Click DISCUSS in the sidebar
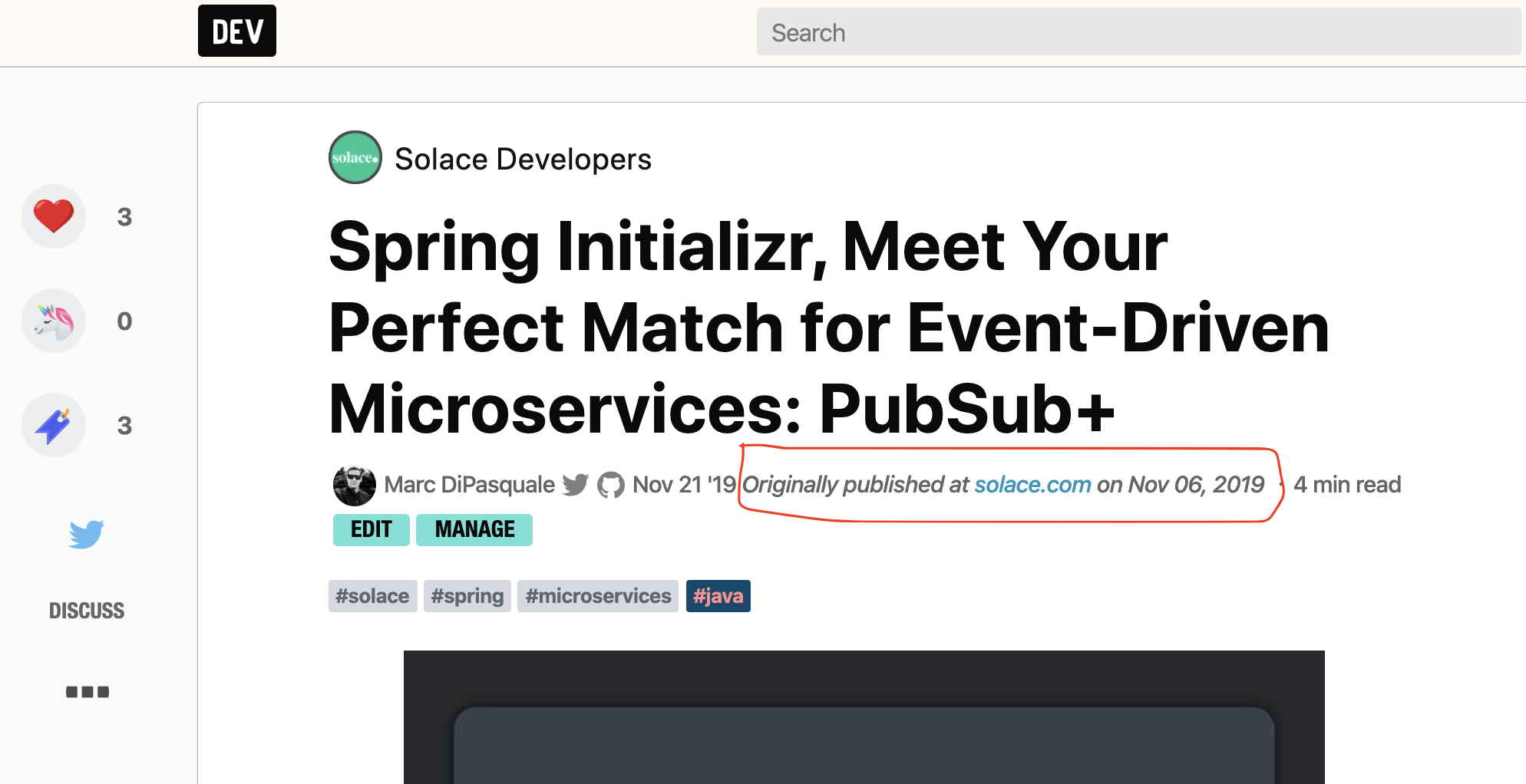 point(87,610)
